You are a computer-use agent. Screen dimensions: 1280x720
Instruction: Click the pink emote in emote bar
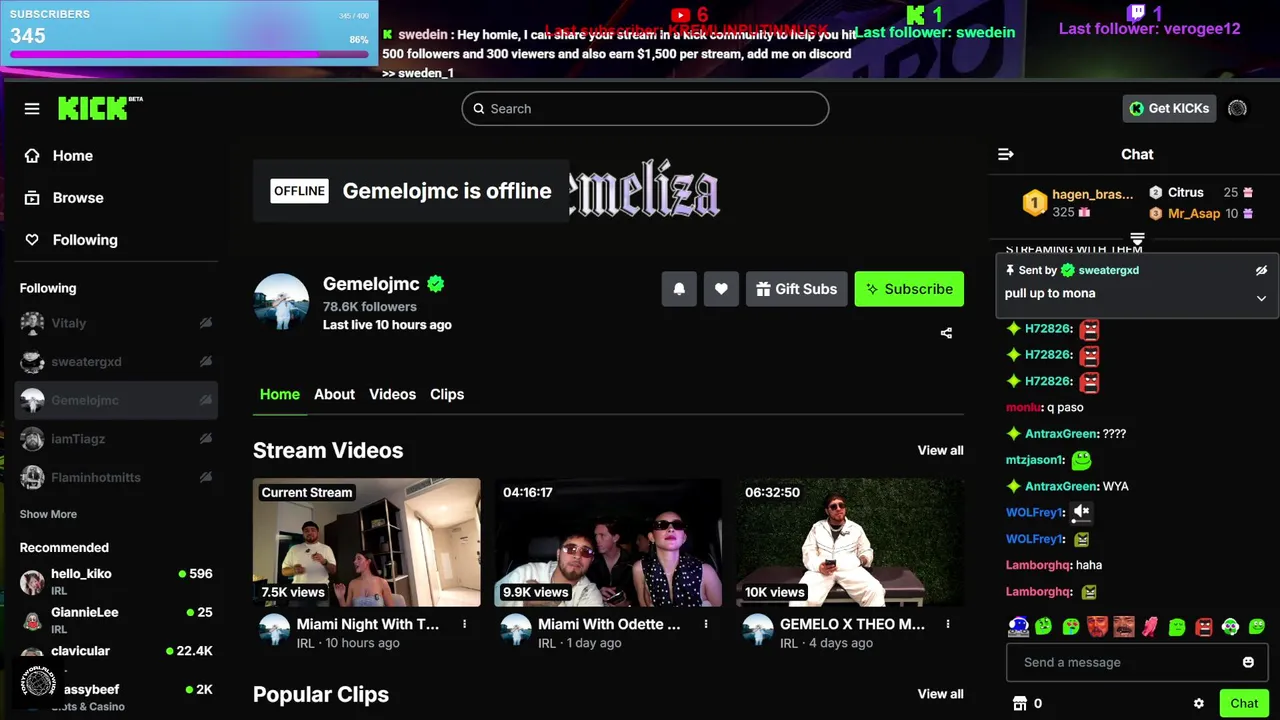pyautogui.click(x=1150, y=627)
